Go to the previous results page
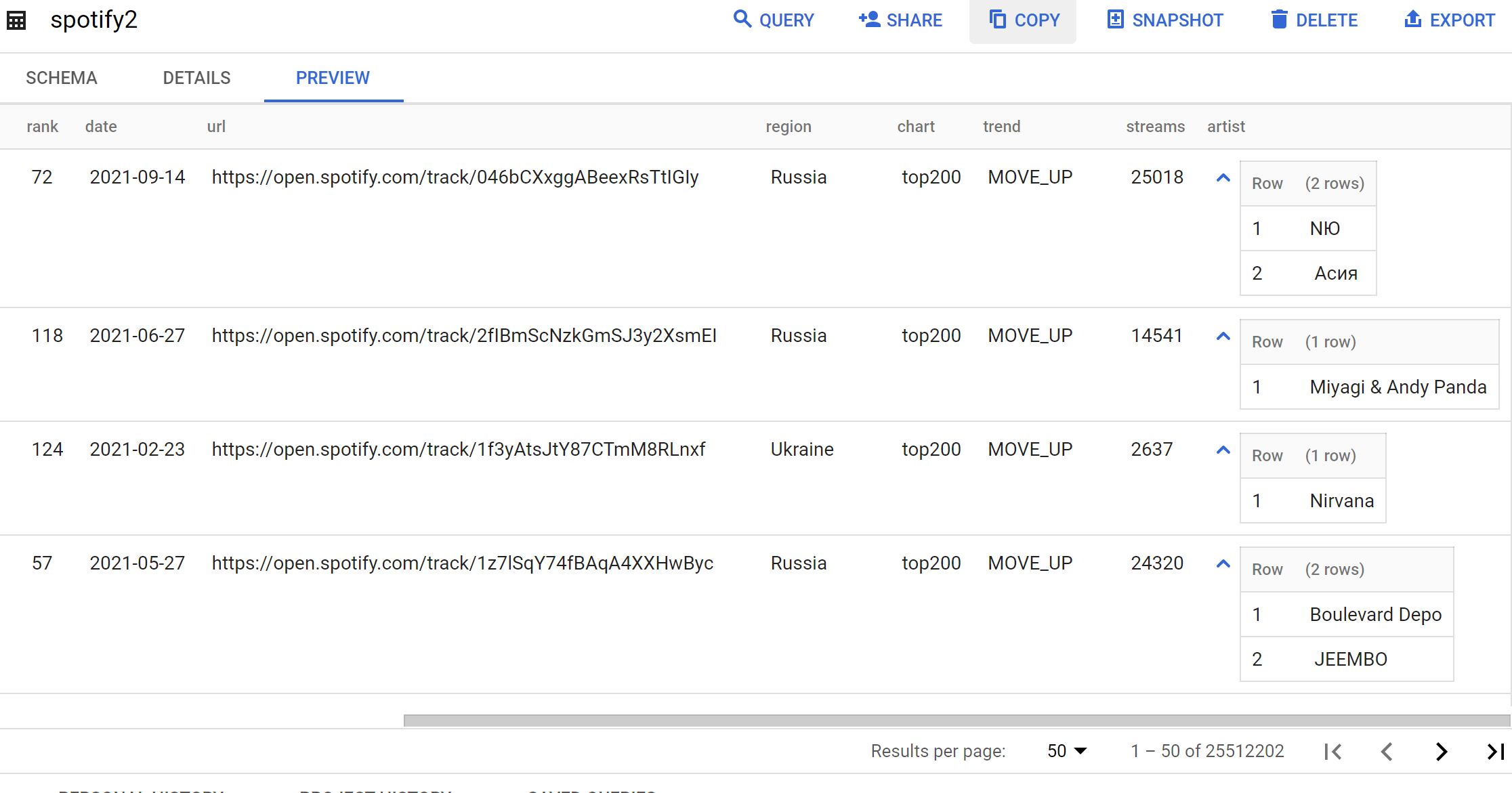The image size is (1512, 793). pos(1387,751)
